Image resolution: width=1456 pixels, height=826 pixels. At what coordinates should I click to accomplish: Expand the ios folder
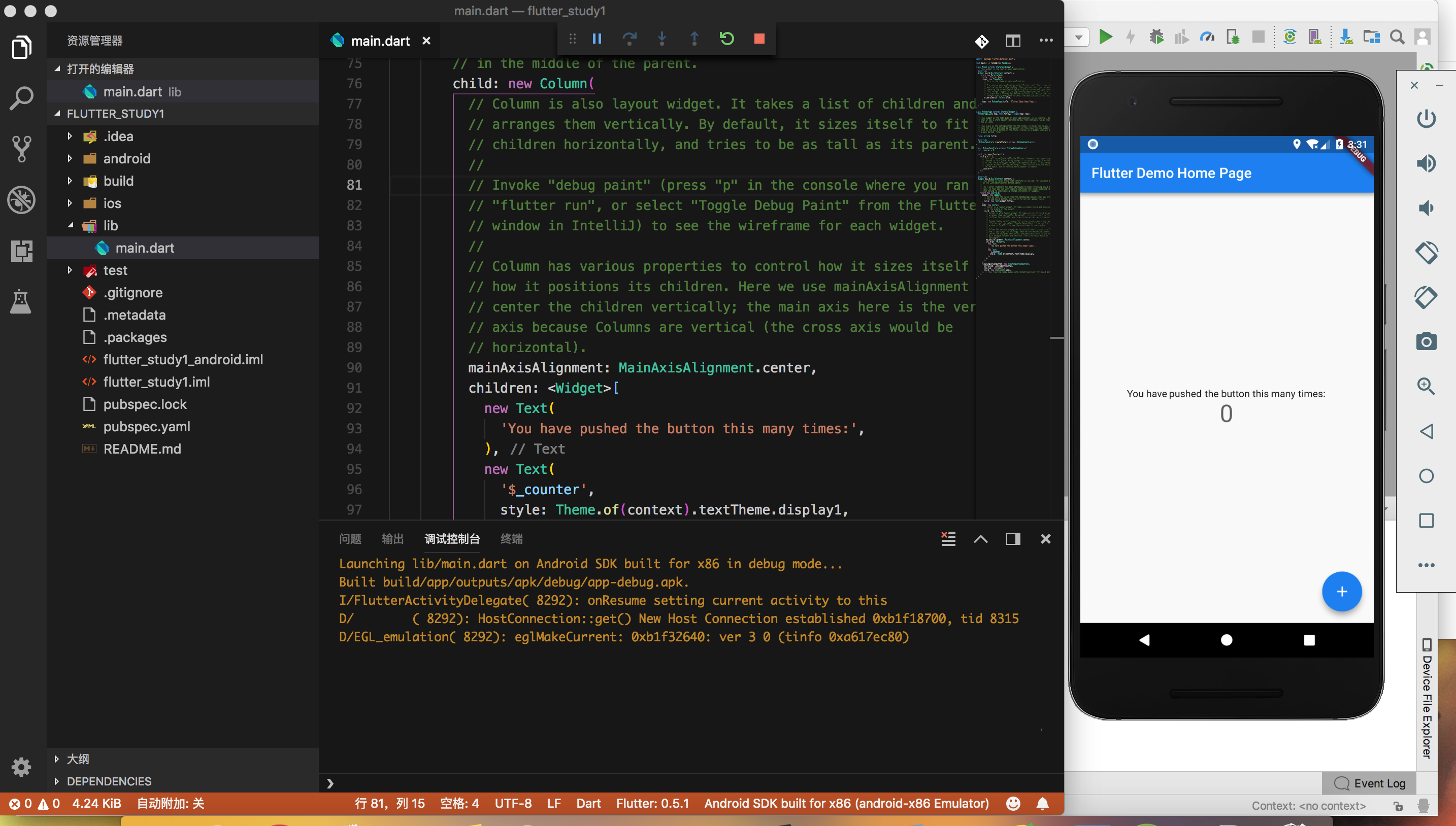coord(70,203)
